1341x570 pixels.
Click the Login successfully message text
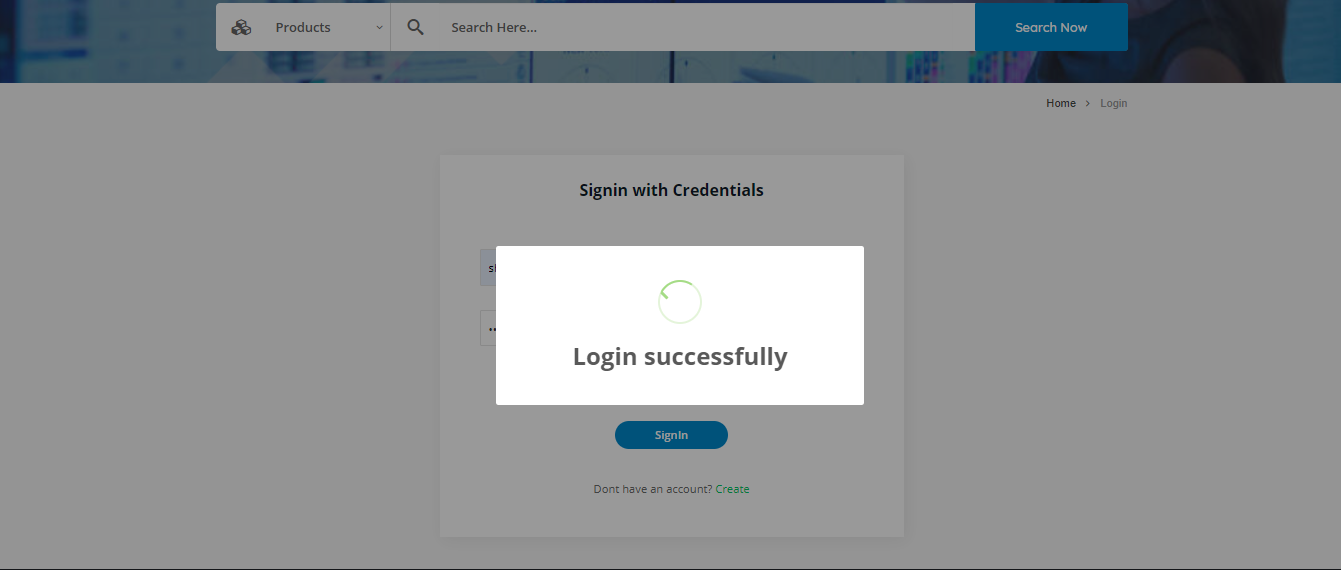coord(680,357)
